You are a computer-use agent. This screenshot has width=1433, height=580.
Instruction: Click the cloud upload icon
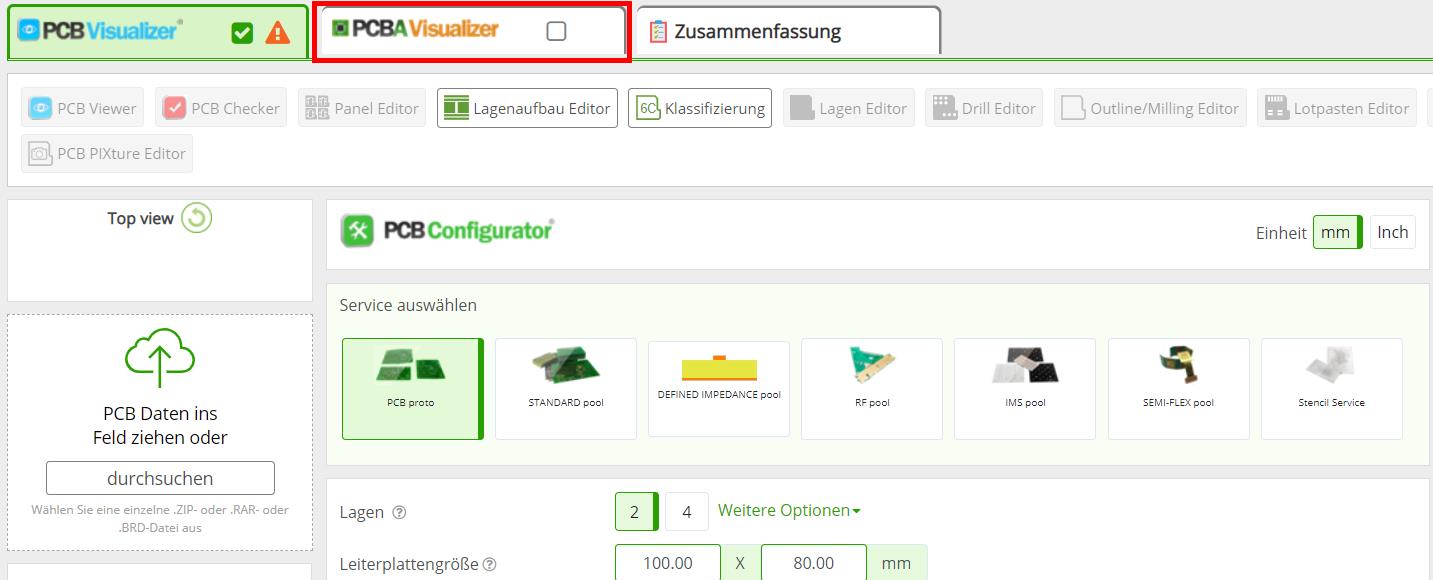[160, 358]
